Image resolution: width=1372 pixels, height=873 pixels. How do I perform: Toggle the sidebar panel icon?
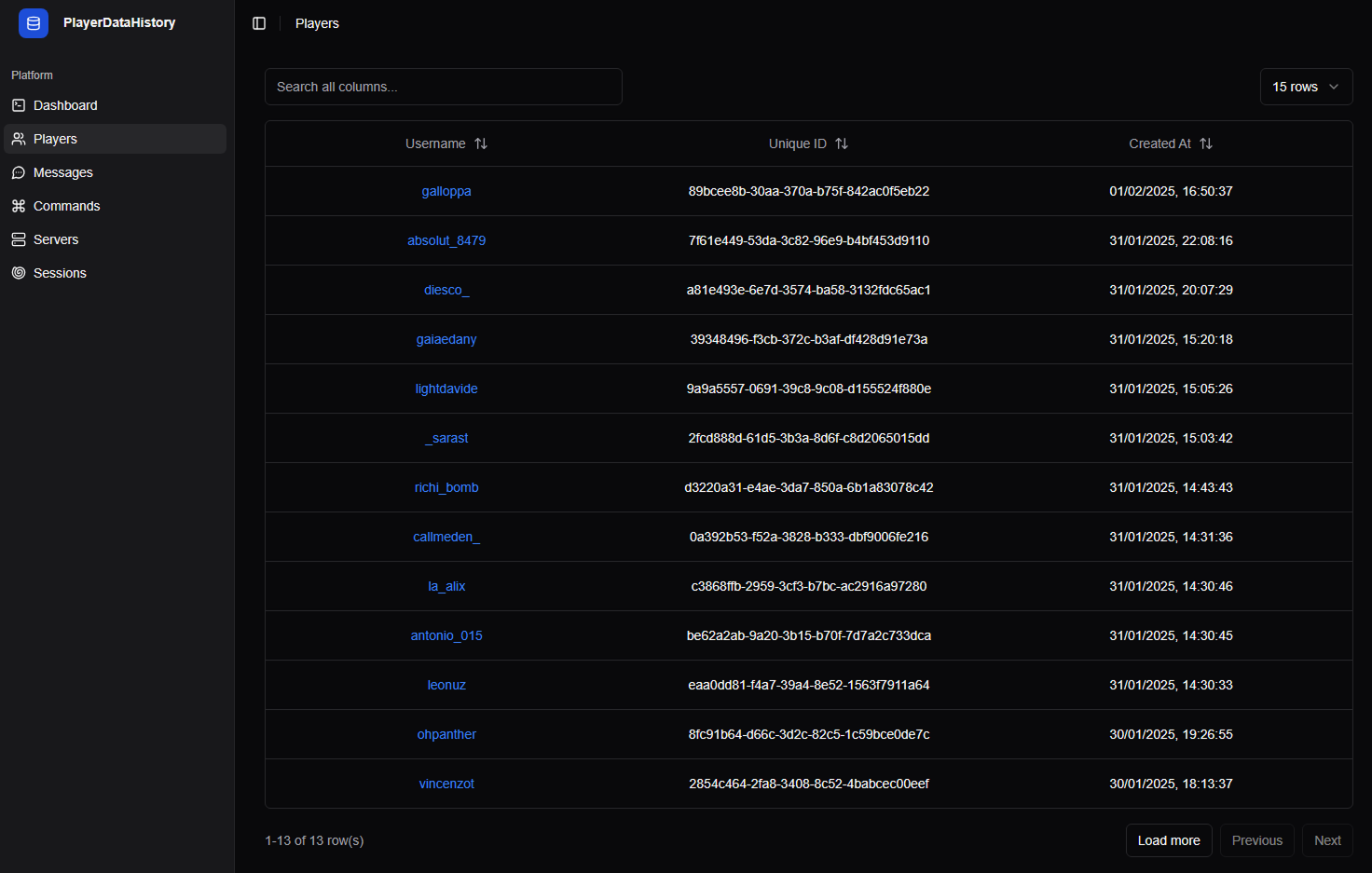tap(259, 23)
